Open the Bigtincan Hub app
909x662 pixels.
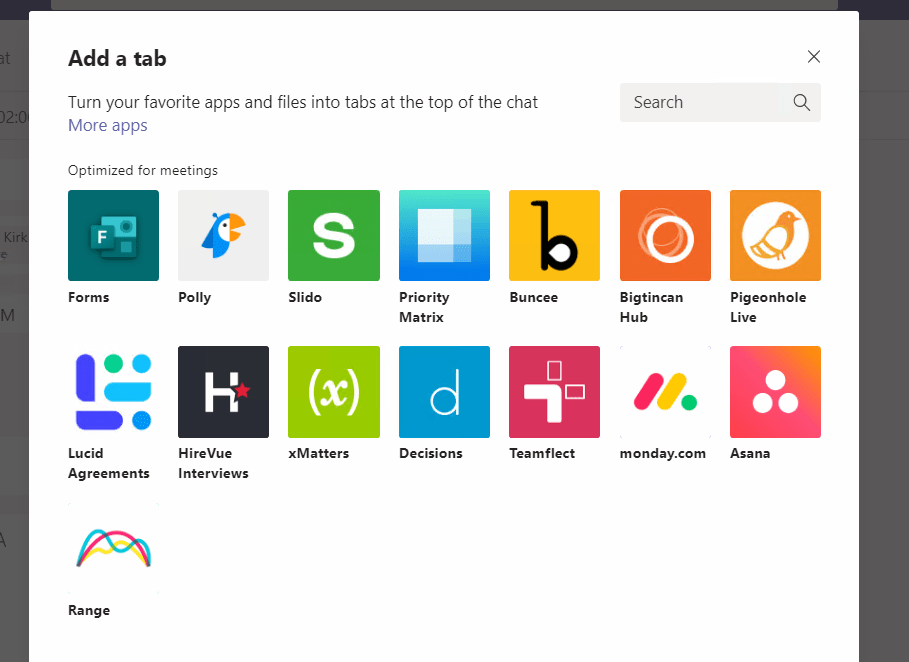tap(665, 235)
